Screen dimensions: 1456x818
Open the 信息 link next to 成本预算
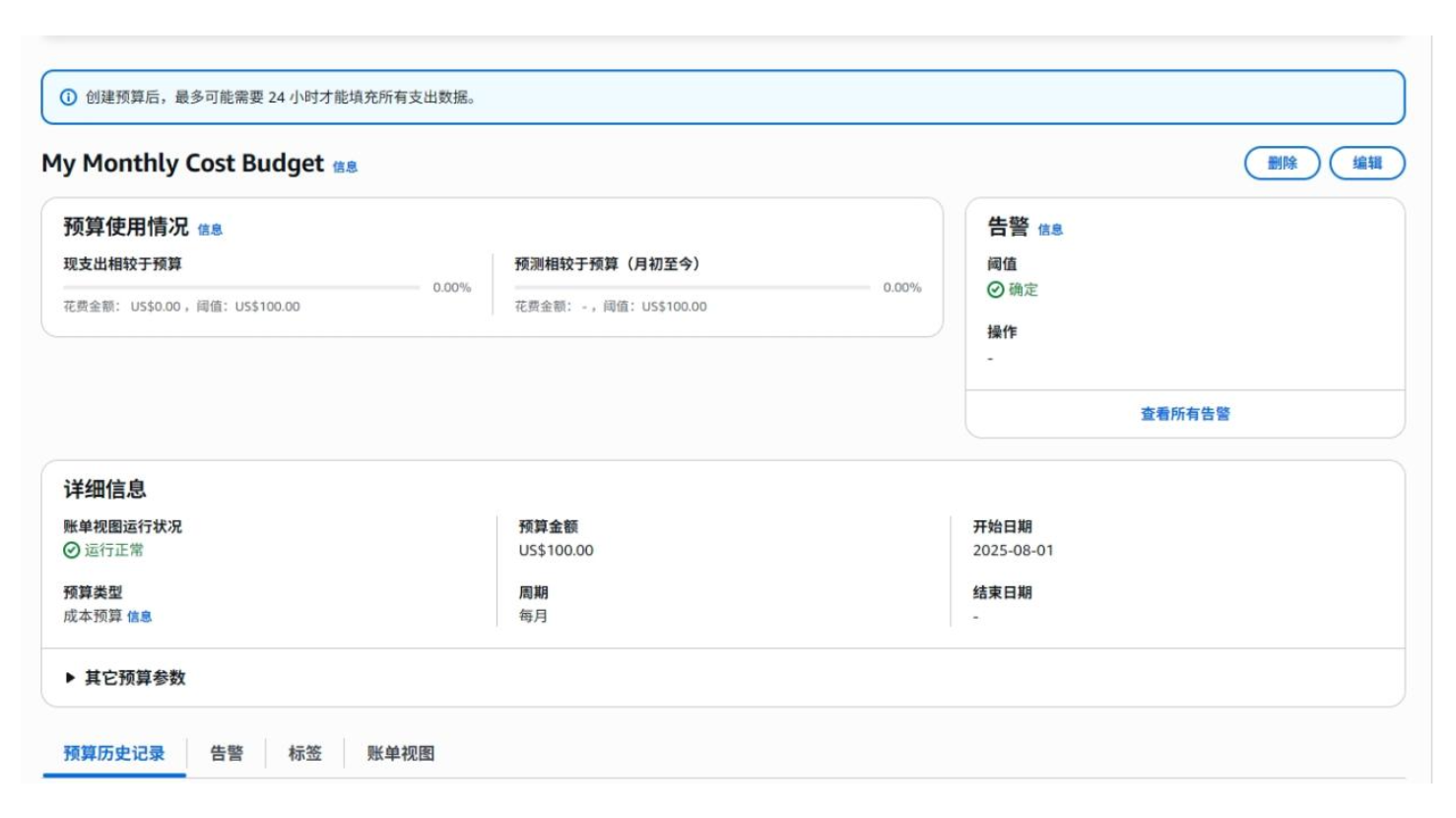click(139, 617)
